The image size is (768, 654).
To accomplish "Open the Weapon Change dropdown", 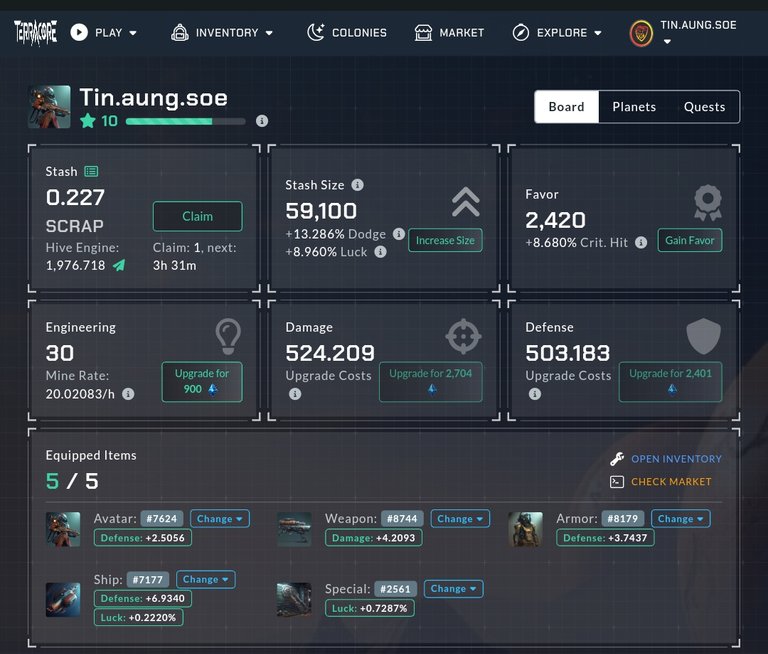I will tap(460, 519).
